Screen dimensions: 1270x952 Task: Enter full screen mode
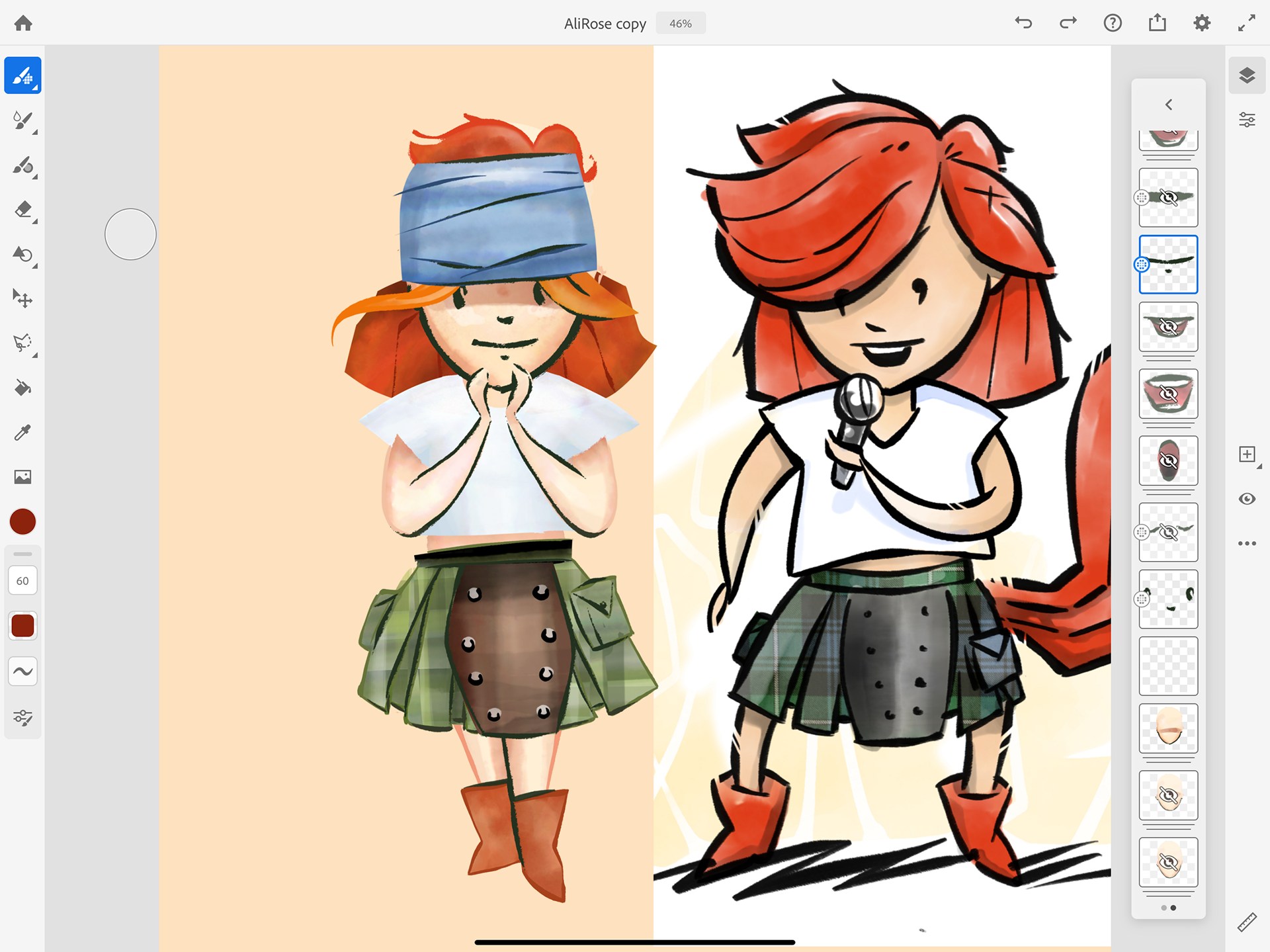coord(1247,23)
